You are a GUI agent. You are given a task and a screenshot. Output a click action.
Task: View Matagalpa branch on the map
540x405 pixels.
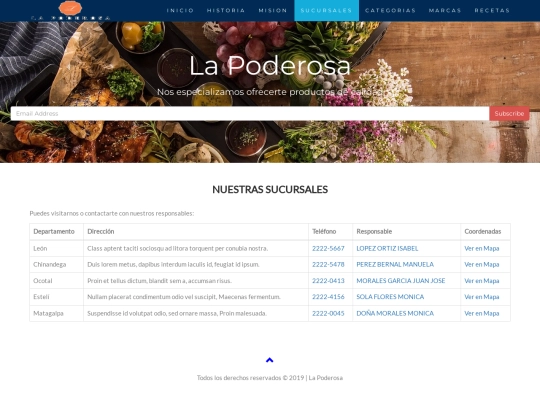[481, 313]
